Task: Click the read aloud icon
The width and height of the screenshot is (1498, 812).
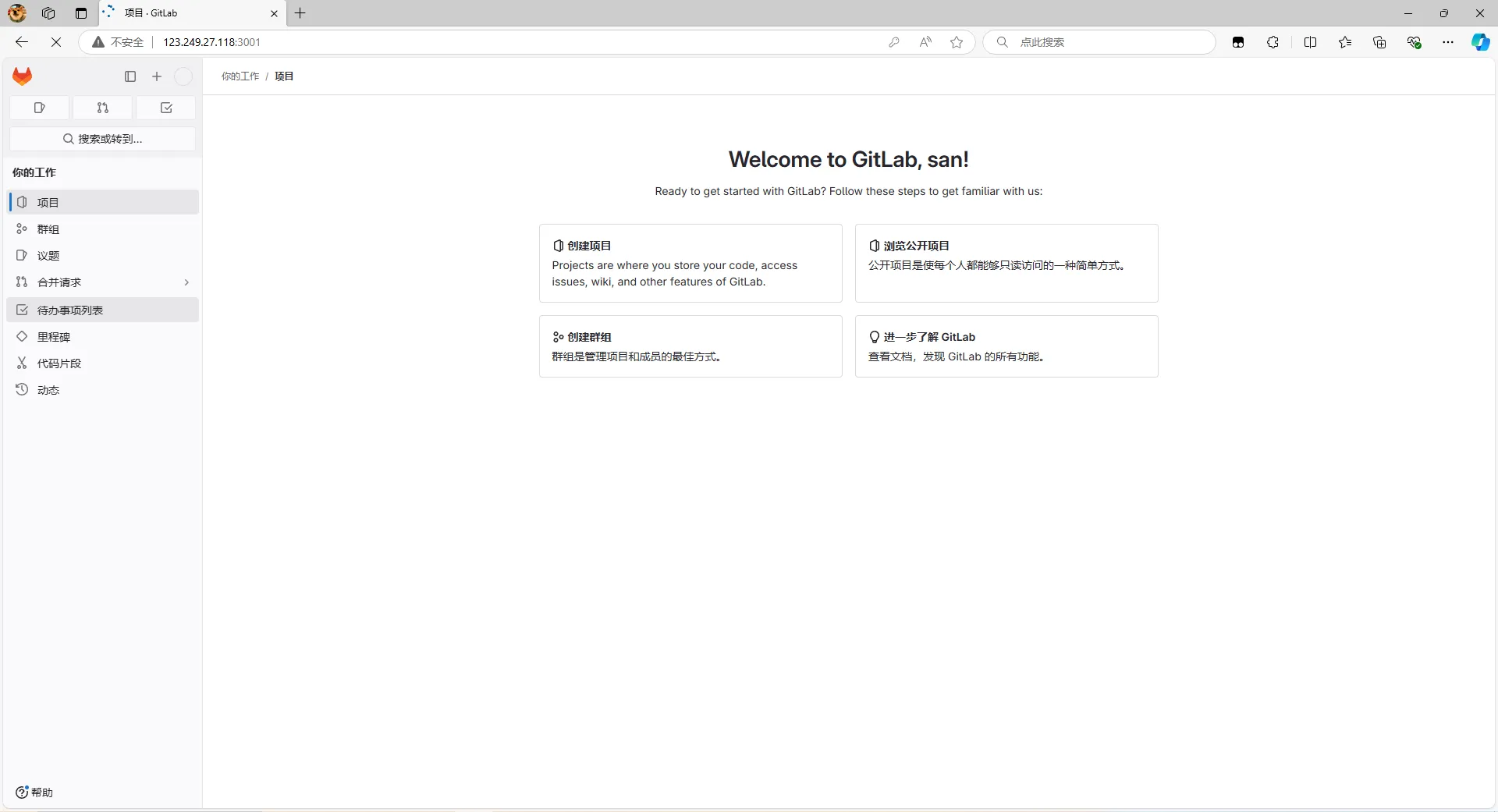Action: [x=925, y=42]
